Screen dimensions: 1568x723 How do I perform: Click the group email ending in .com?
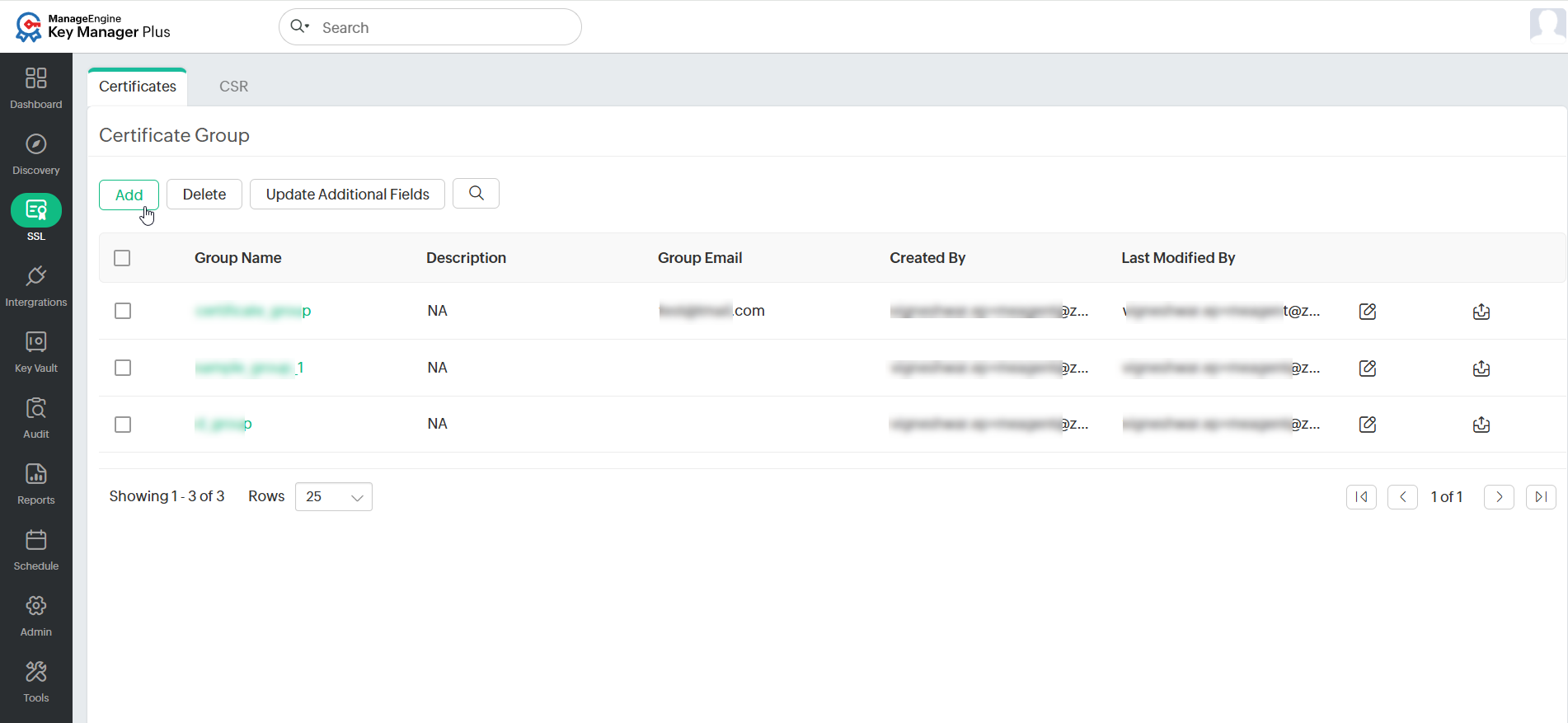[712, 311]
